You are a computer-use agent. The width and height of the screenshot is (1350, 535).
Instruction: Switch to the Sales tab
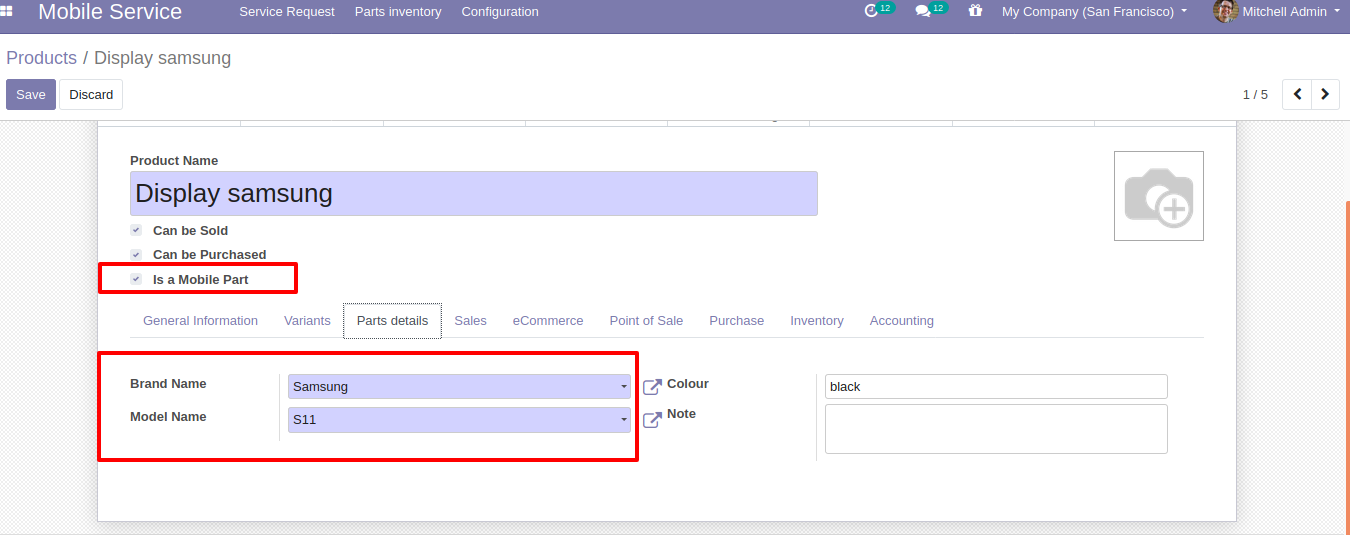(x=470, y=321)
